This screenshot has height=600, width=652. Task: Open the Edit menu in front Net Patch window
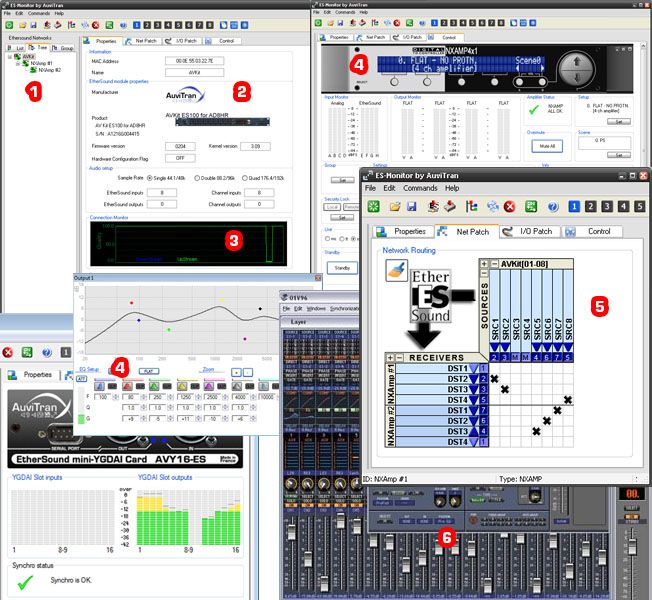389,188
